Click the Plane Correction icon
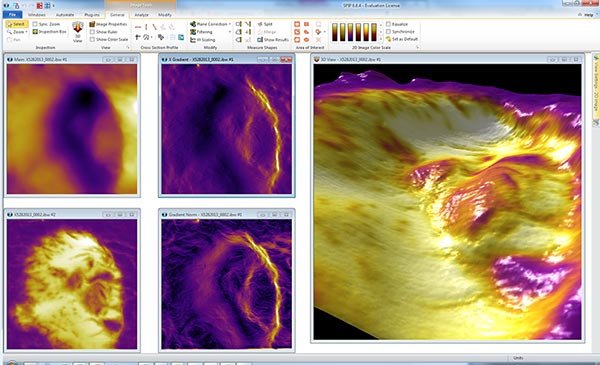This screenshot has width=600, height=365. (x=193, y=24)
